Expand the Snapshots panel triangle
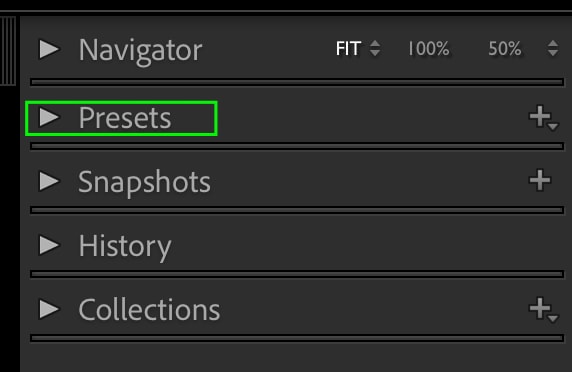This screenshot has height=372, width=572. click(x=49, y=181)
